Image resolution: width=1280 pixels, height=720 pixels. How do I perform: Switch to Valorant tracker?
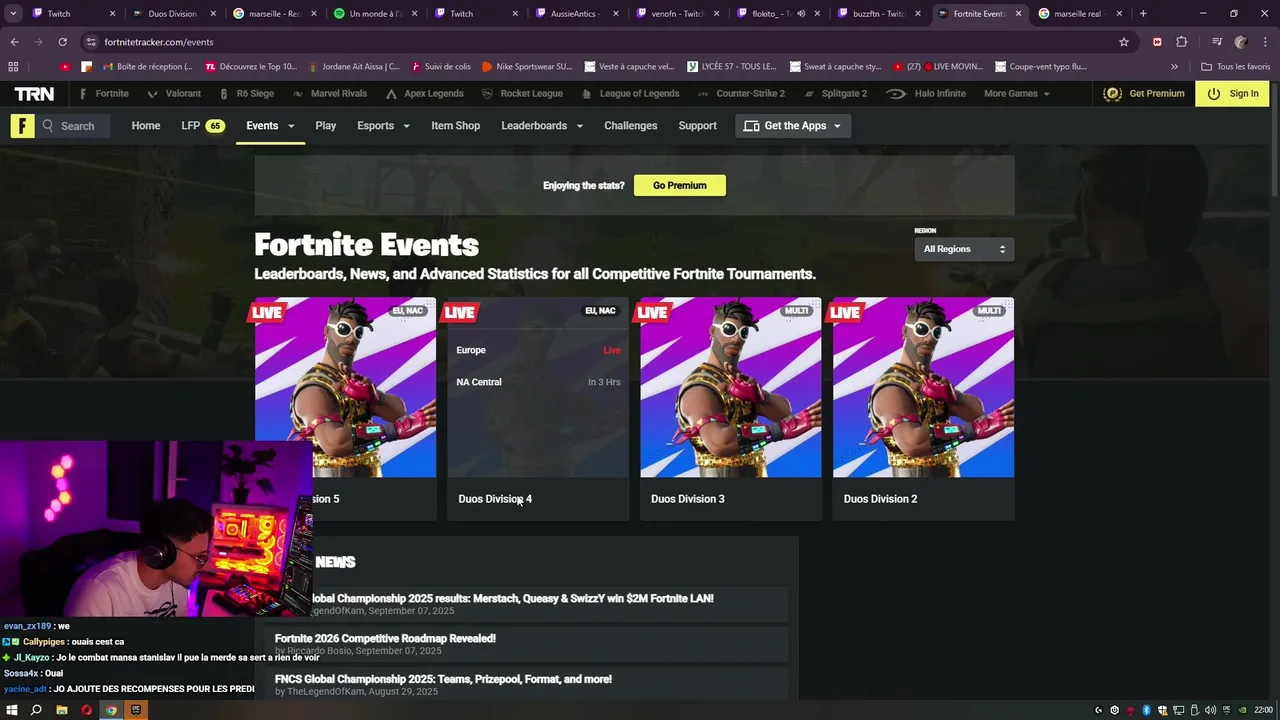[173, 93]
